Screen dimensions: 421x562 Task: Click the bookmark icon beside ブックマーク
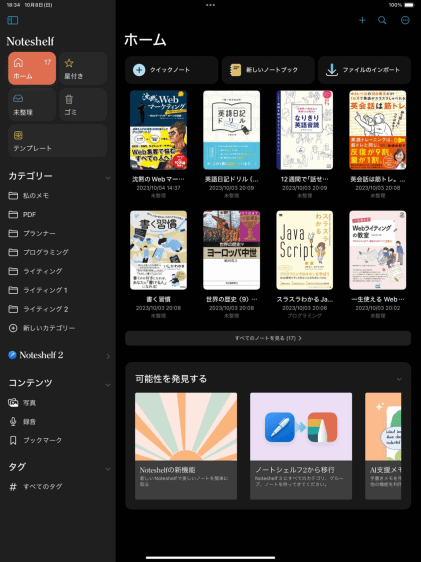13,440
